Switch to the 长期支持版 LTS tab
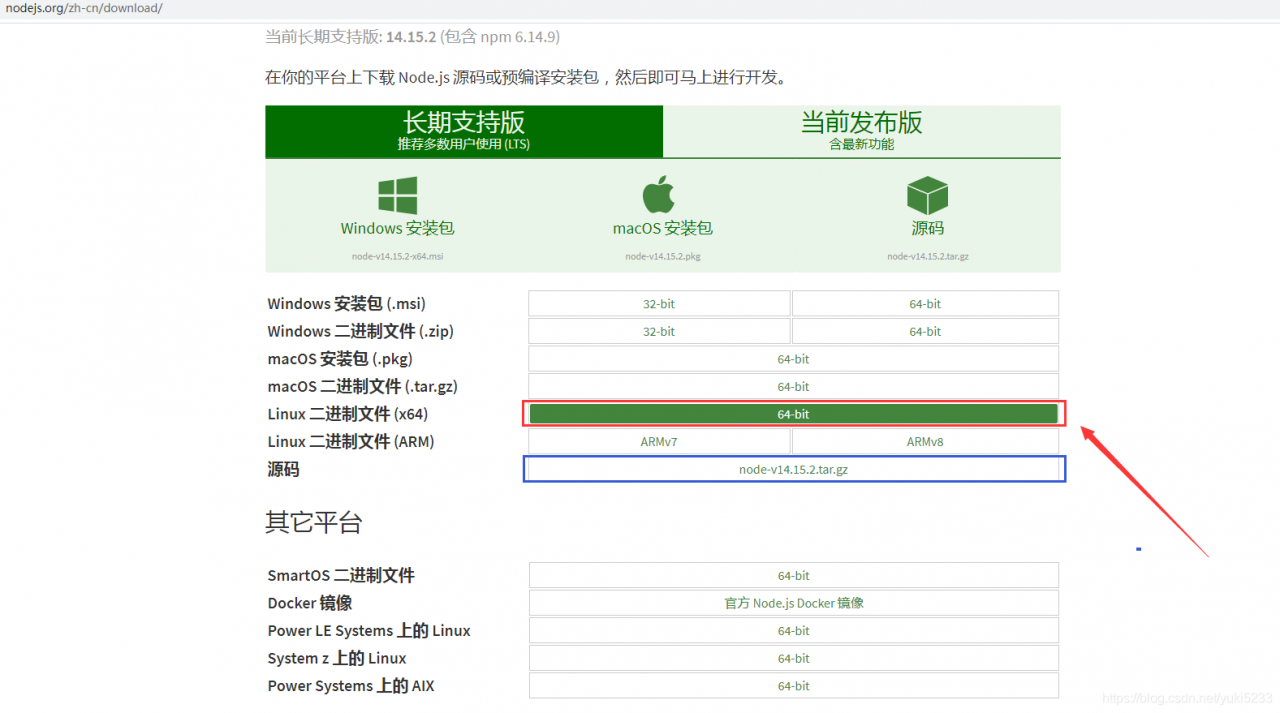The image size is (1280, 713). pyautogui.click(x=464, y=131)
